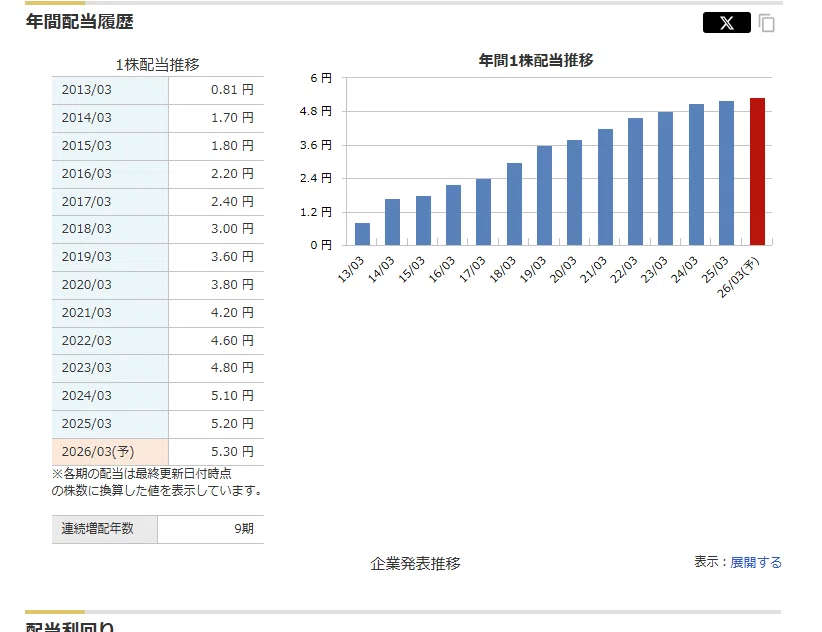The image size is (822, 632).
Task: Select the 2.40 円 dividend value
Action: click(232, 201)
